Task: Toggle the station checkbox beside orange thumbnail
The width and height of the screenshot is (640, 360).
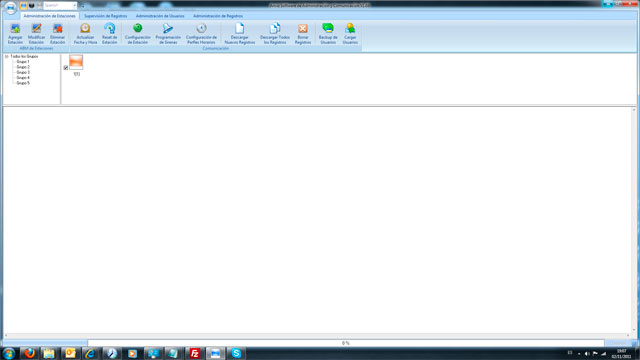Action: [x=66, y=68]
